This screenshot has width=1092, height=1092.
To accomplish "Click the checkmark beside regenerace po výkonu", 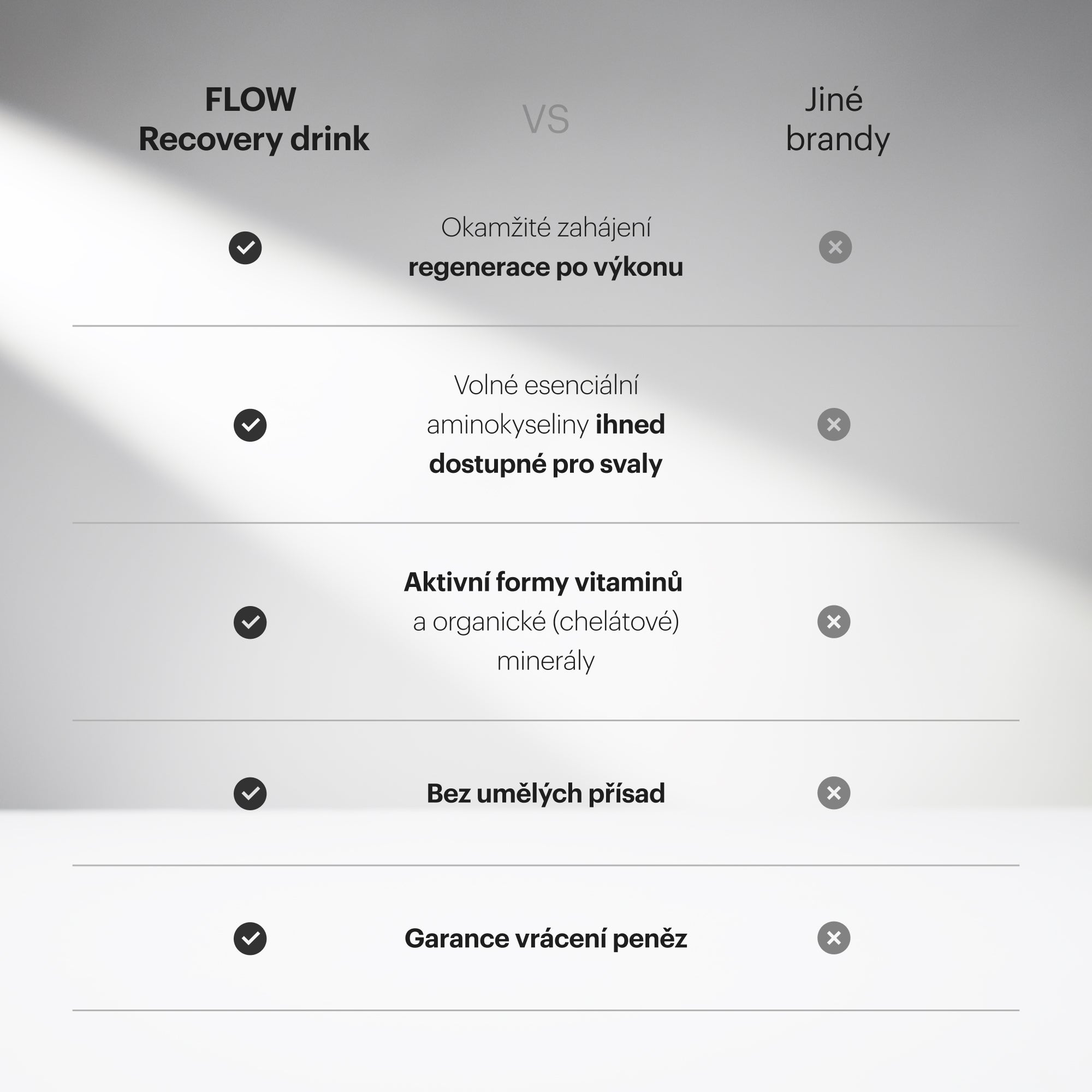I will coord(245,247).
